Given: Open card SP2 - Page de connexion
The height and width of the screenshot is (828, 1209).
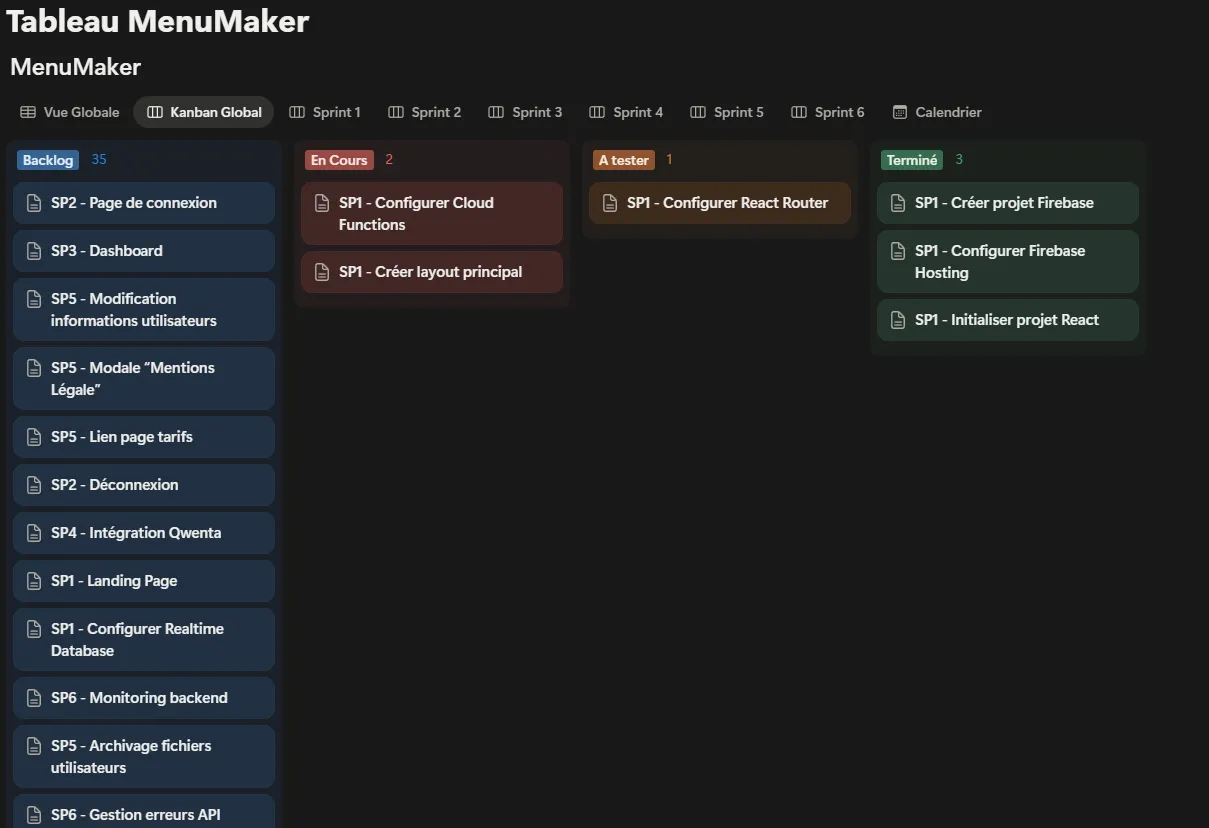Looking at the screenshot, I should click(144, 203).
